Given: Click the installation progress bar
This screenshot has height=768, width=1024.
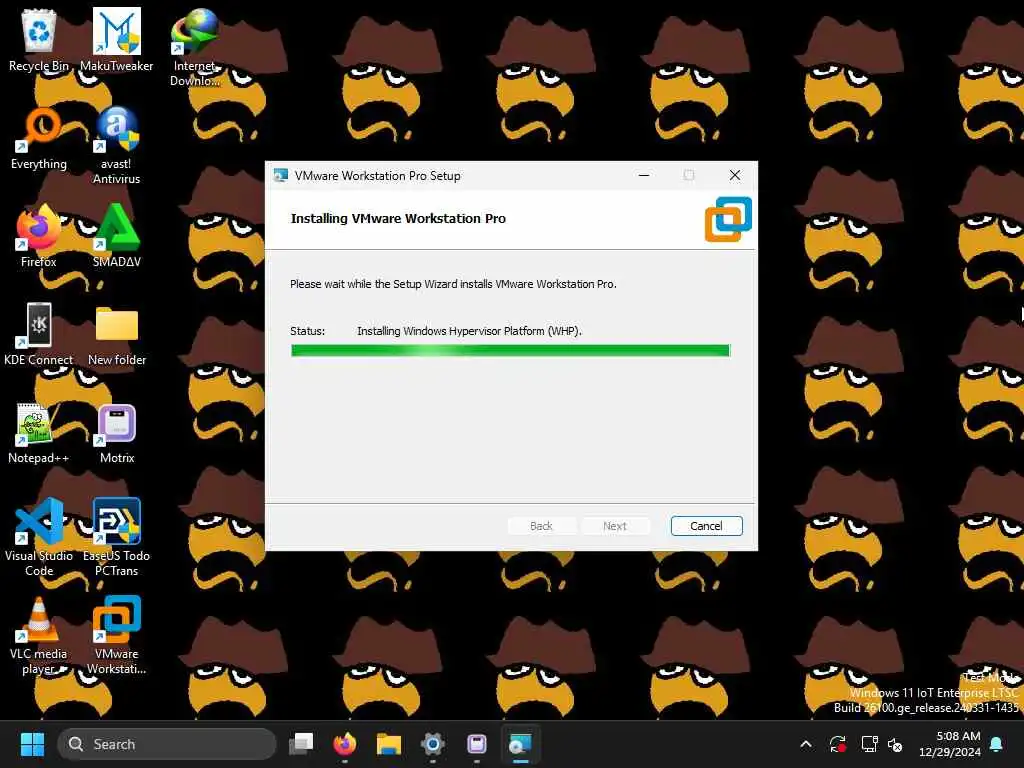Looking at the screenshot, I should [x=510, y=351].
